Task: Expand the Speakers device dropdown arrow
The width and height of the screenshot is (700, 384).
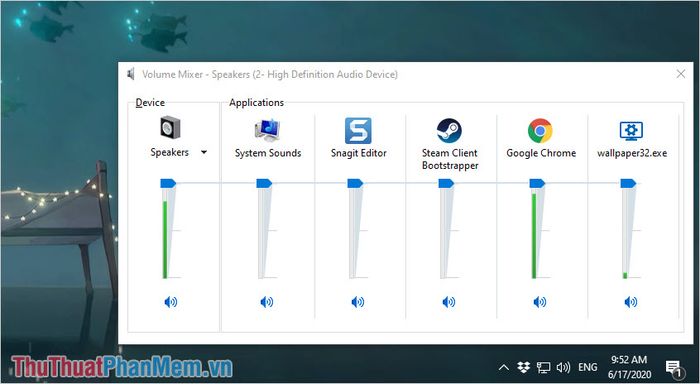Action: (x=204, y=152)
